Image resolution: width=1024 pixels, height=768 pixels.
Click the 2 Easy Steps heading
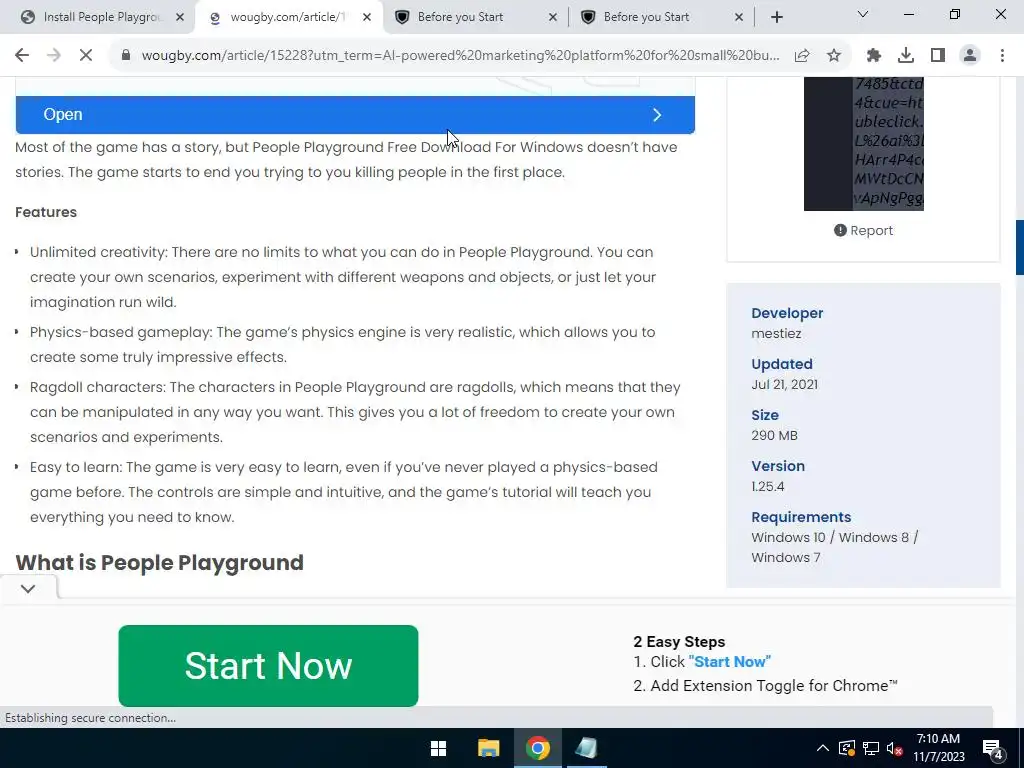tap(679, 641)
